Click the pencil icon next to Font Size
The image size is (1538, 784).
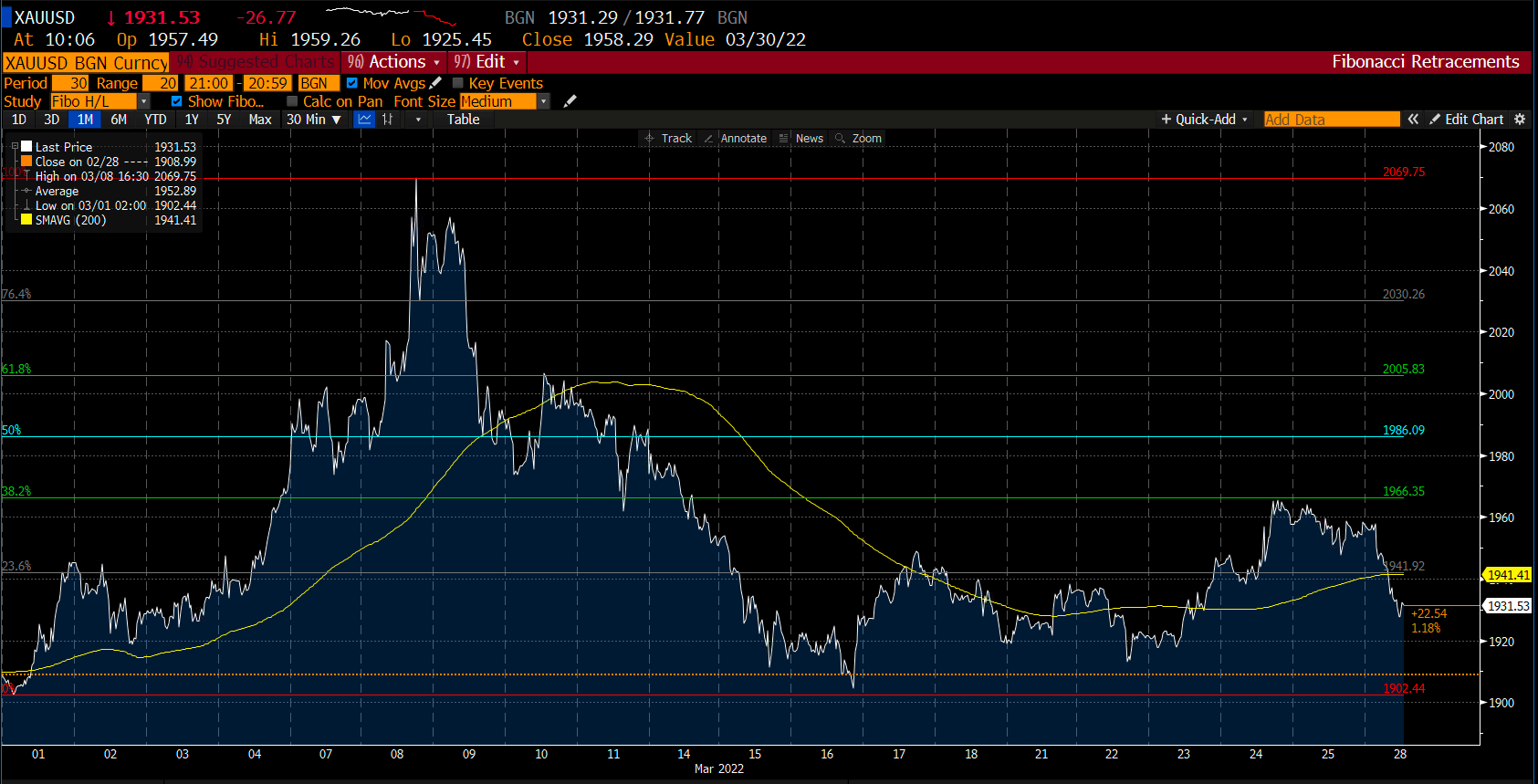[x=570, y=101]
